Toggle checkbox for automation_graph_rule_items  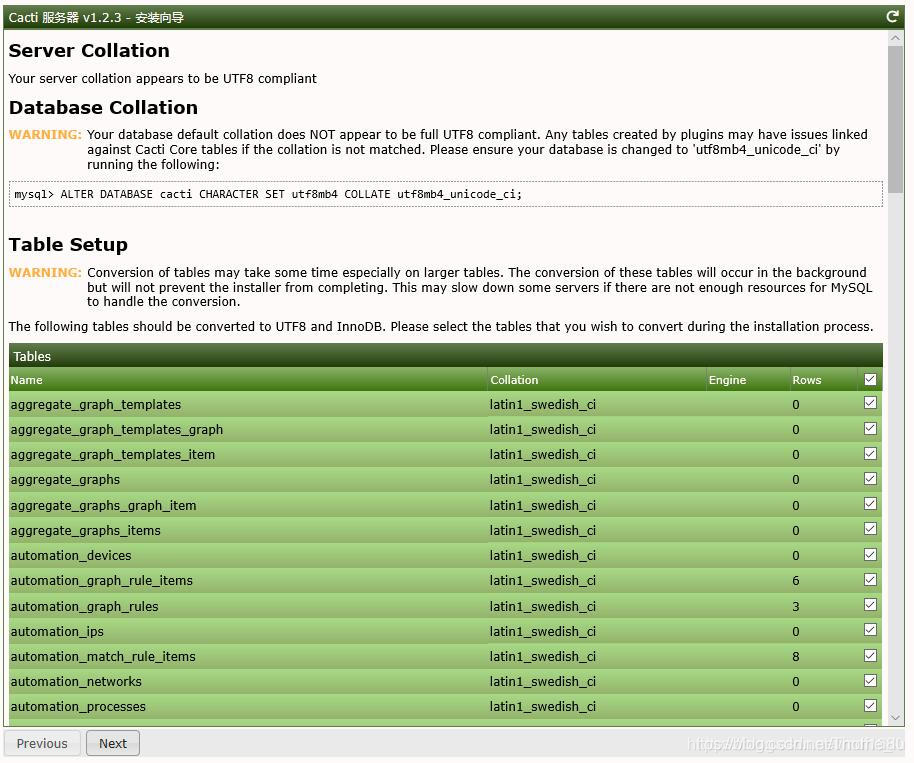point(870,579)
